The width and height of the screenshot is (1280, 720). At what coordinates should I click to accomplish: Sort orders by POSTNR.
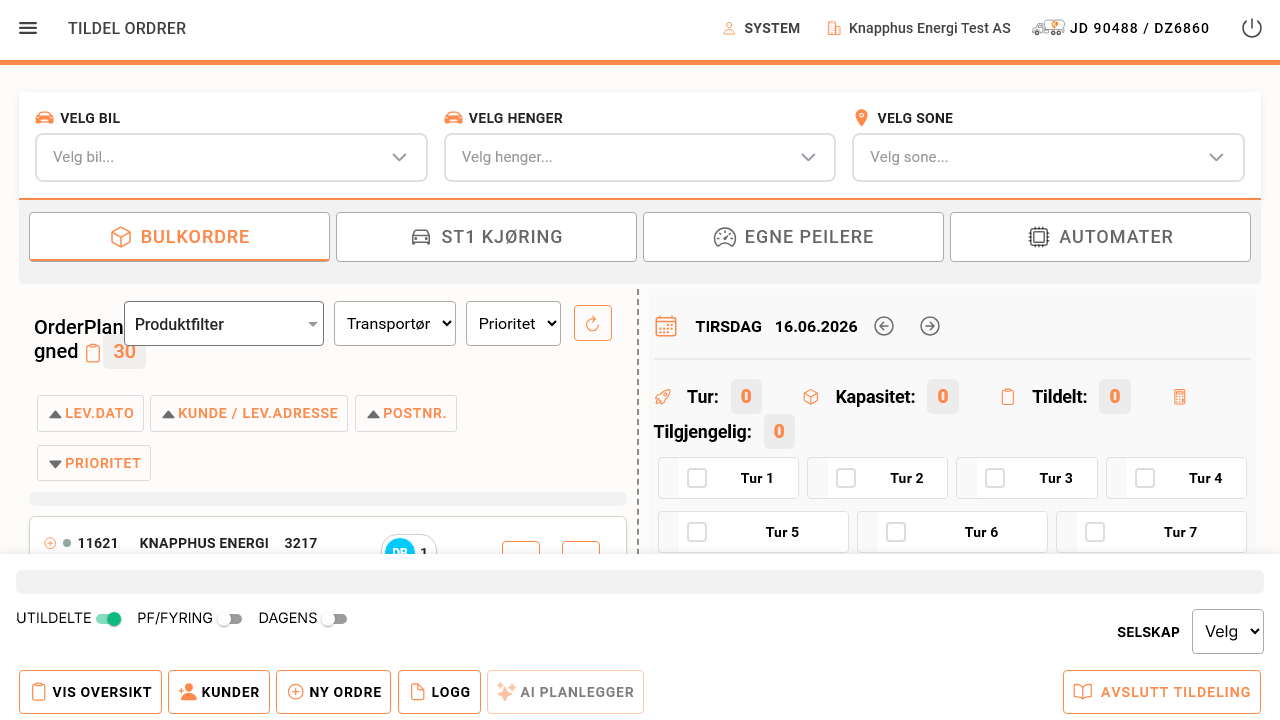tap(406, 413)
